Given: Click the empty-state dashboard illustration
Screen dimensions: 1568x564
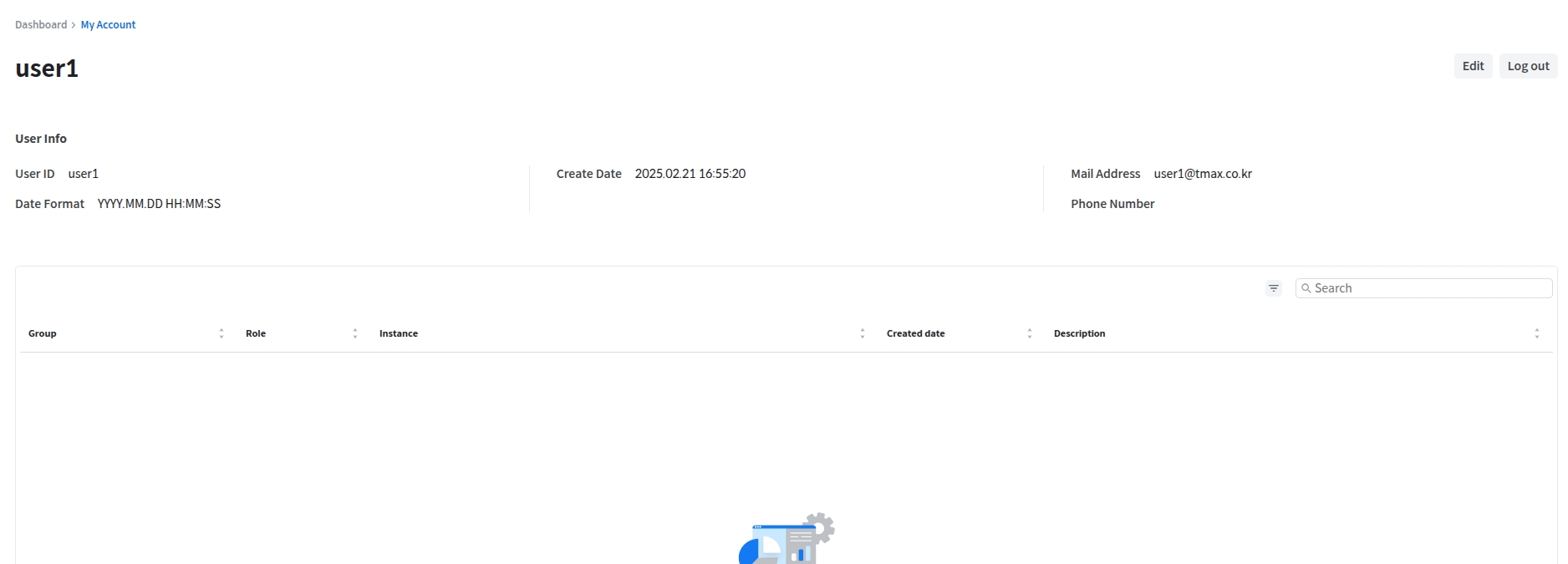Looking at the screenshot, I should click(x=786, y=539).
